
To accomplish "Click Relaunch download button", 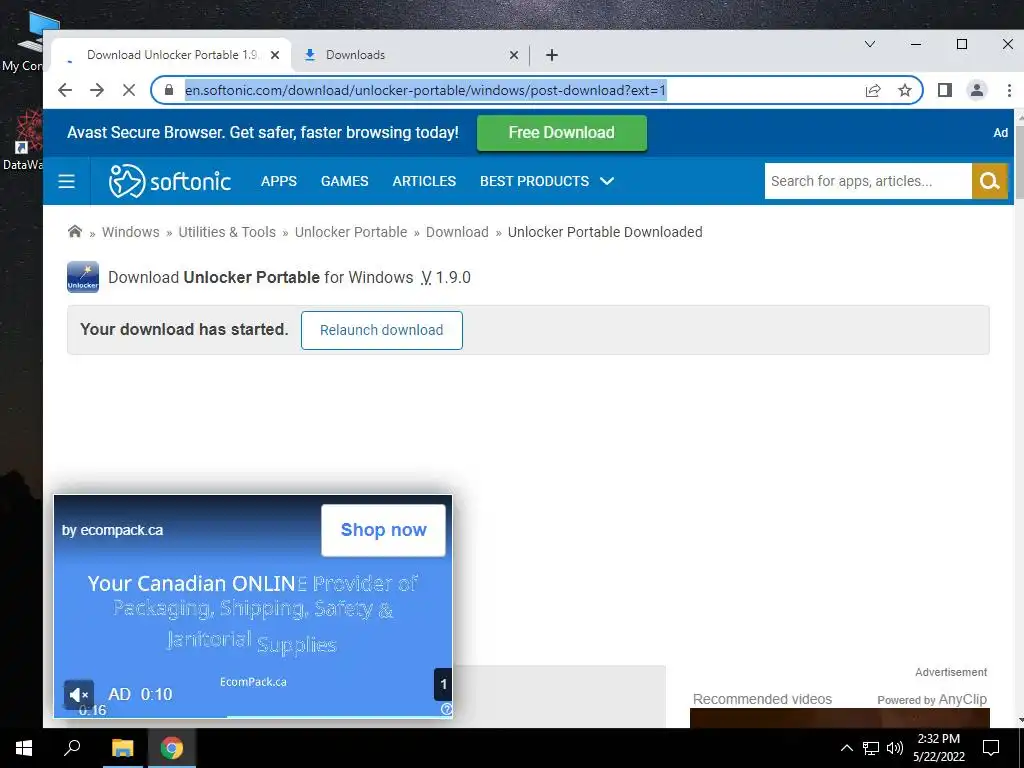I will pyautogui.click(x=381, y=330).
